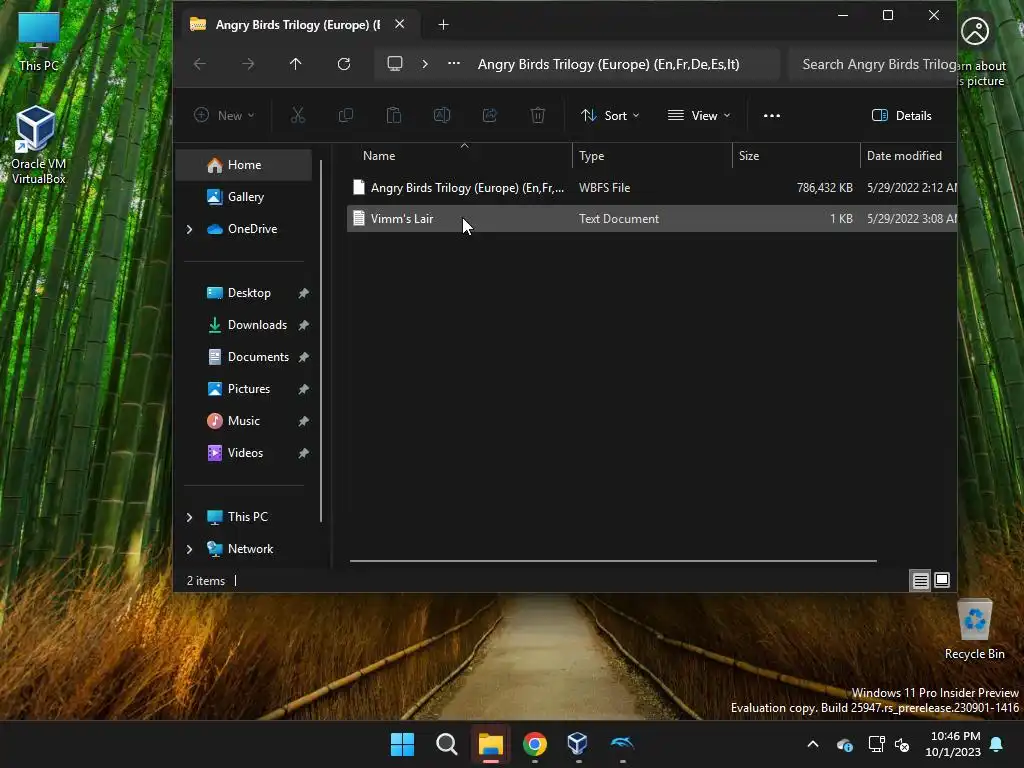Click the Copy icon in toolbar
The image size is (1024, 768).
345,116
